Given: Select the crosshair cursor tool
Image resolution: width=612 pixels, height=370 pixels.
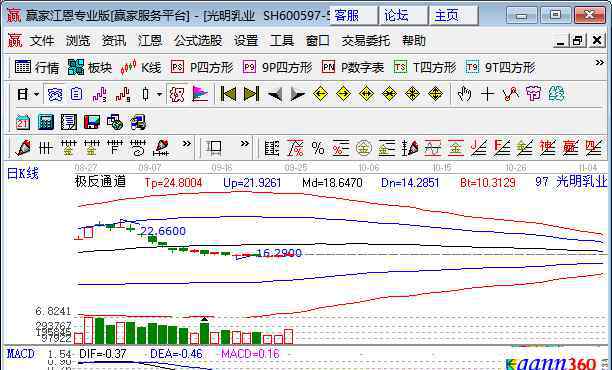Looking at the screenshot, I should (x=487, y=94).
